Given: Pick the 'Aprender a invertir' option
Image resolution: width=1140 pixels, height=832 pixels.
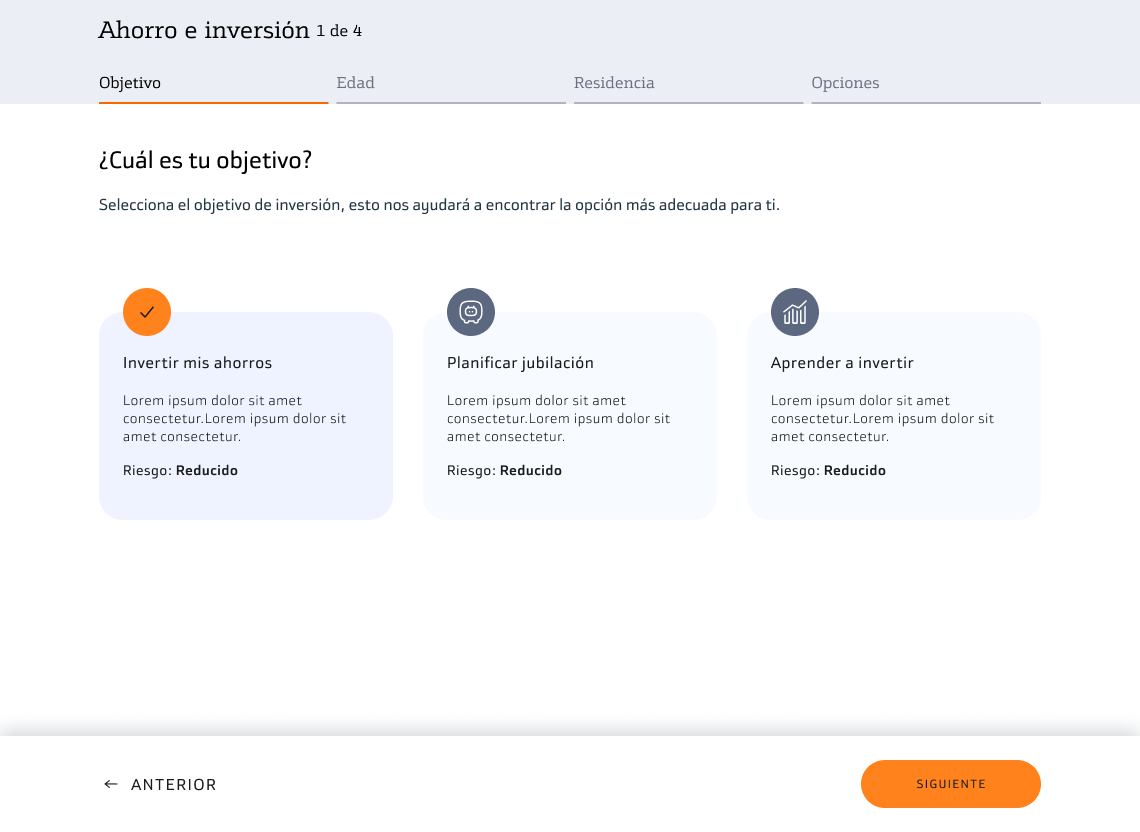Looking at the screenshot, I should pos(842,363).
